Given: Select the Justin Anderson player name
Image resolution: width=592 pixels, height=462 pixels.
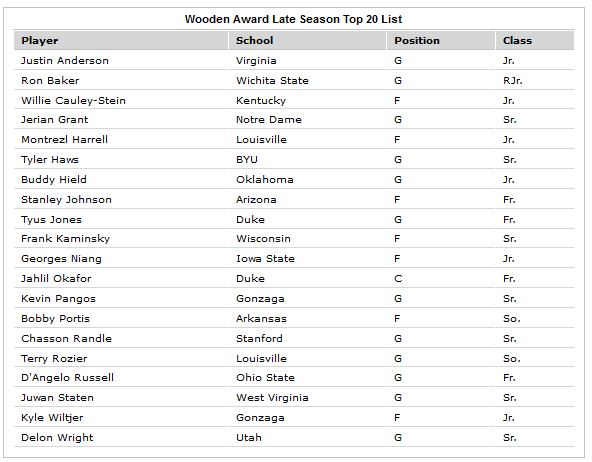Looking at the screenshot, I should click(65, 61).
